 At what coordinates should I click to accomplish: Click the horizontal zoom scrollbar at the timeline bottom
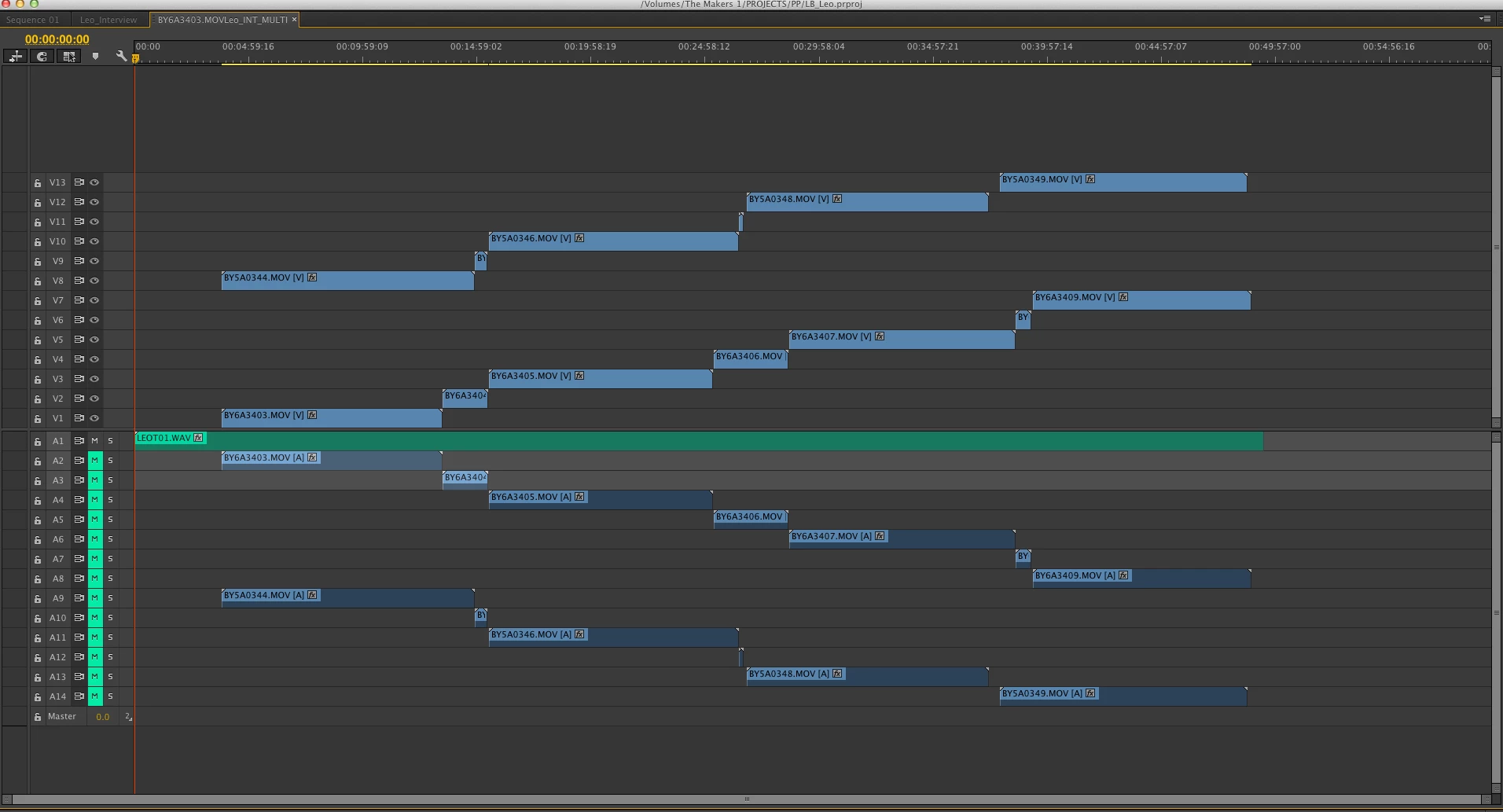tap(747, 799)
